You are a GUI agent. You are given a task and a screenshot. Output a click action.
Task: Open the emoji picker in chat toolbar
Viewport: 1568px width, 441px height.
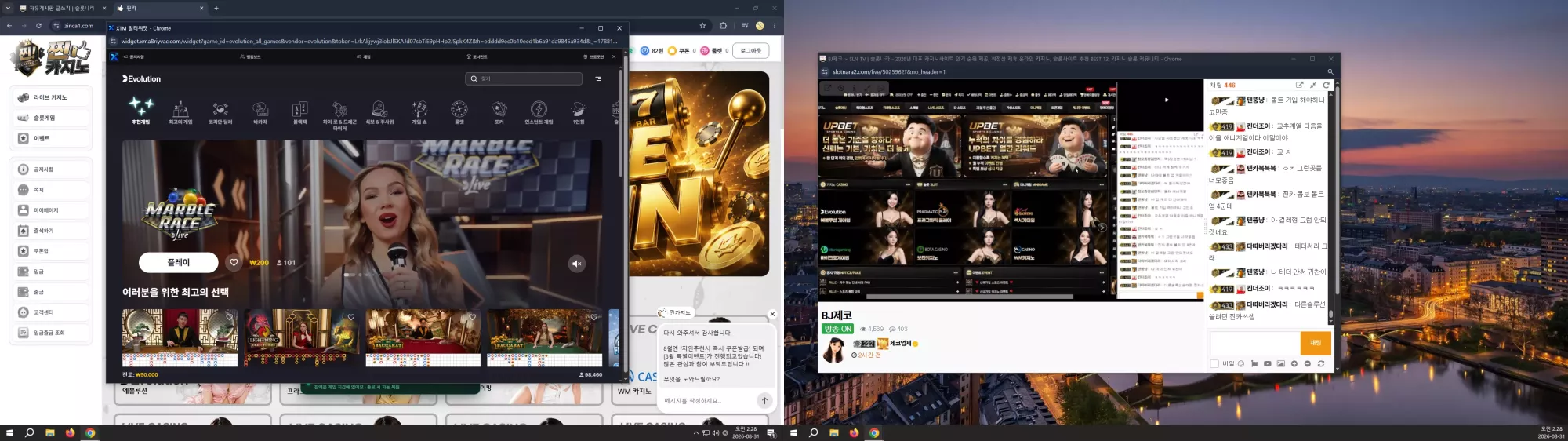point(1241,363)
